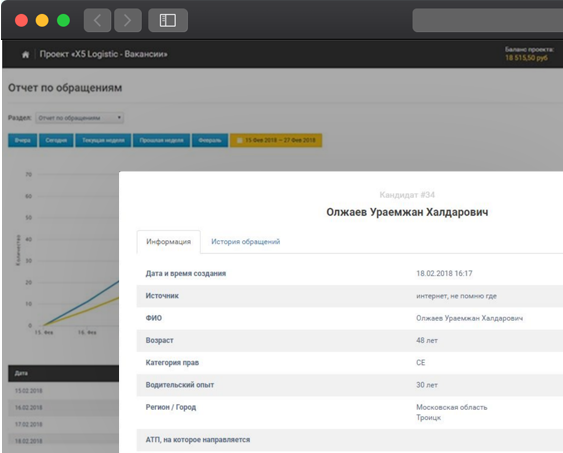
Task: Click the yellow minimize window button
Action: click(42, 20)
